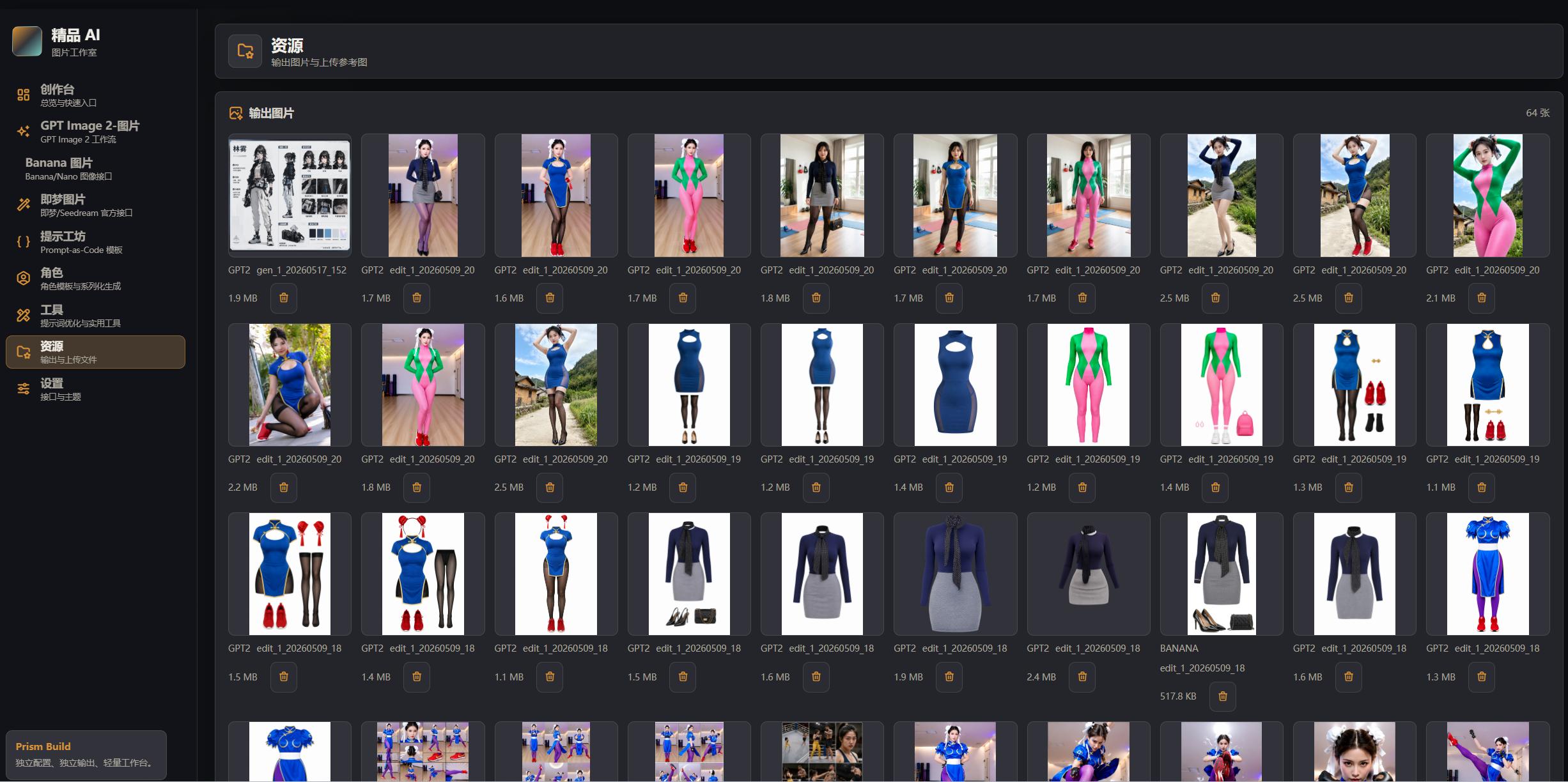Click the 图片工作室 subtitle under the logo

pyautogui.click(x=74, y=52)
